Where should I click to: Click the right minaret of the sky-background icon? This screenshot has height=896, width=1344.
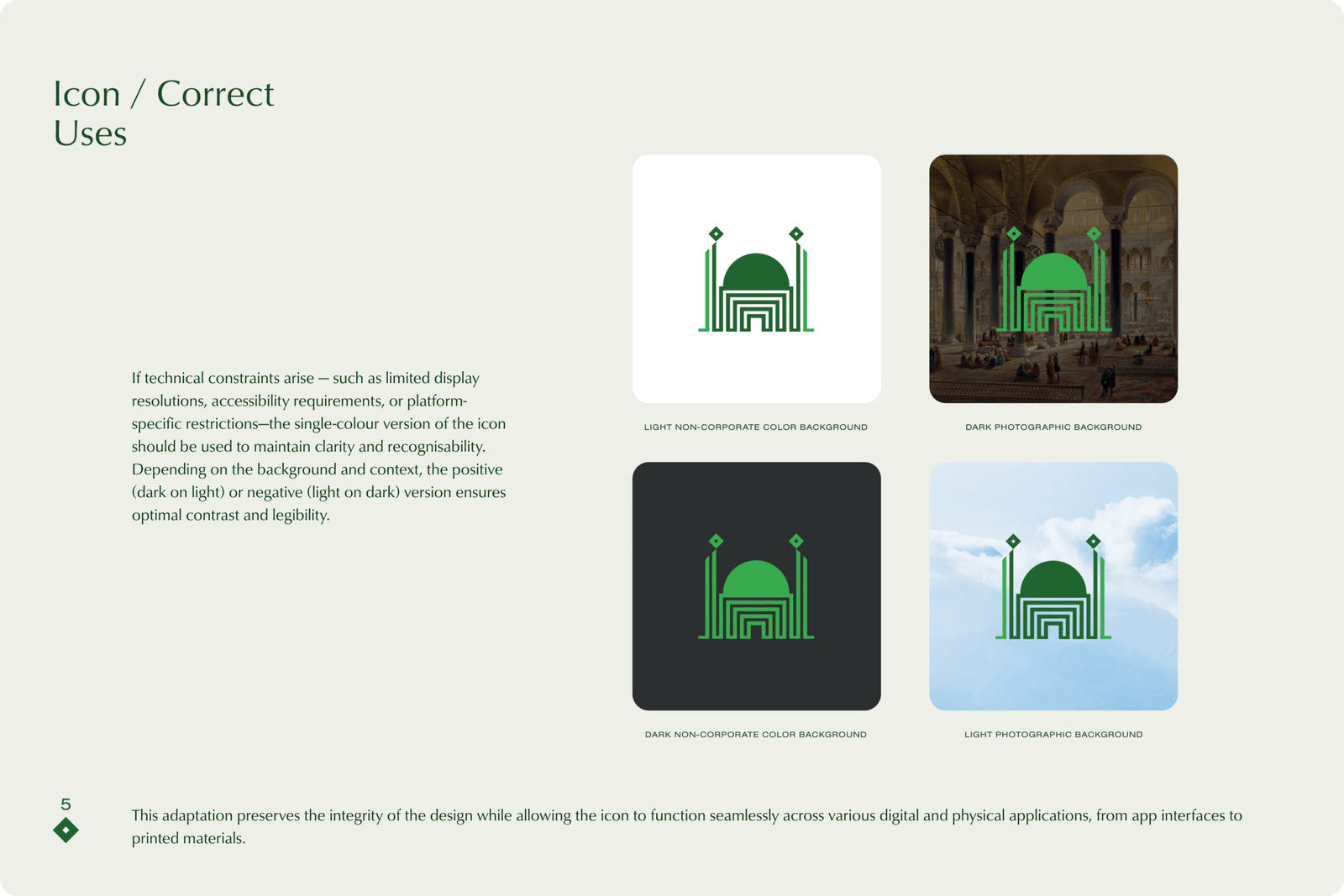click(x=1094, y=588)
